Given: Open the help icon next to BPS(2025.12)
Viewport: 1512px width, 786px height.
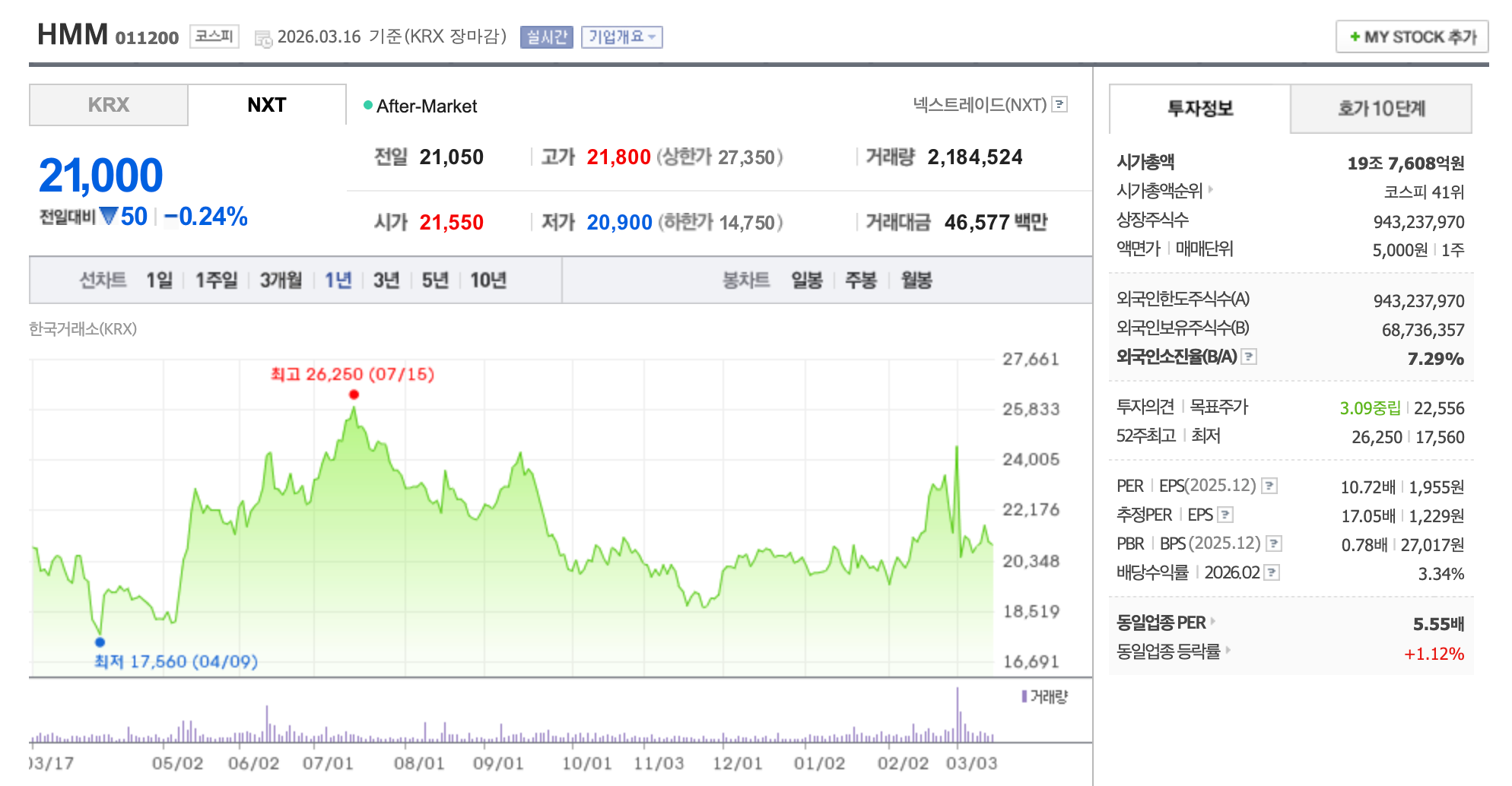Looking at the screenshot, I should click(x=1274, y=544).
